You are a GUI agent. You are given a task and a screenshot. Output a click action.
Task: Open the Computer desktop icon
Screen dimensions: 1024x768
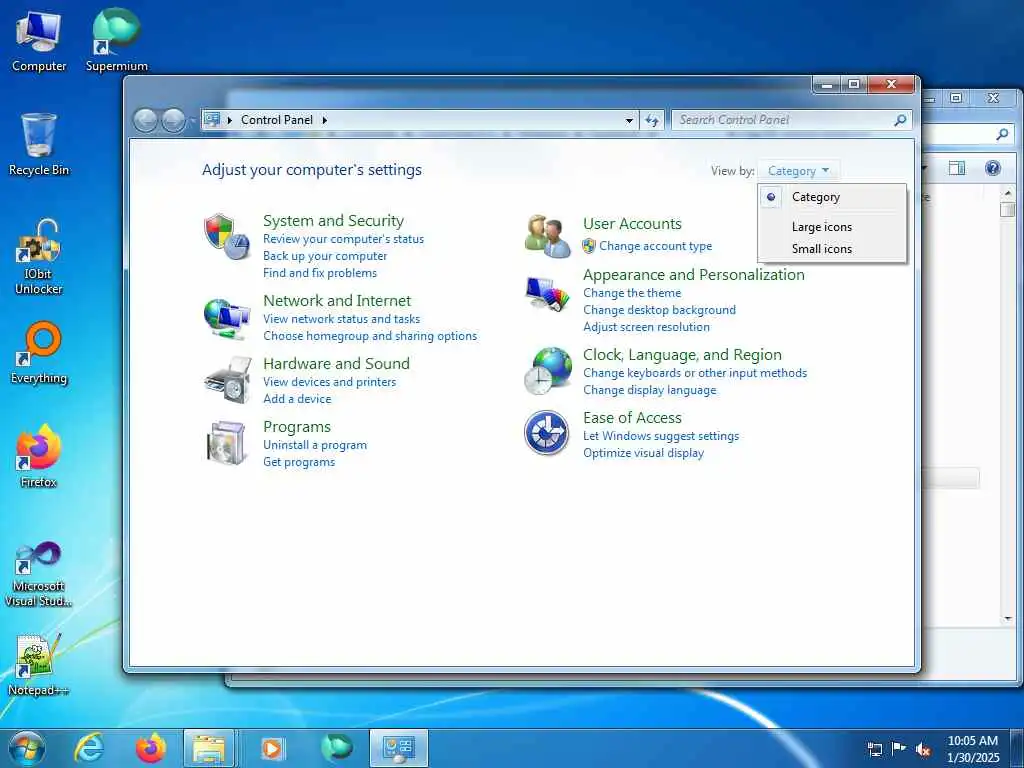point(39,41)
